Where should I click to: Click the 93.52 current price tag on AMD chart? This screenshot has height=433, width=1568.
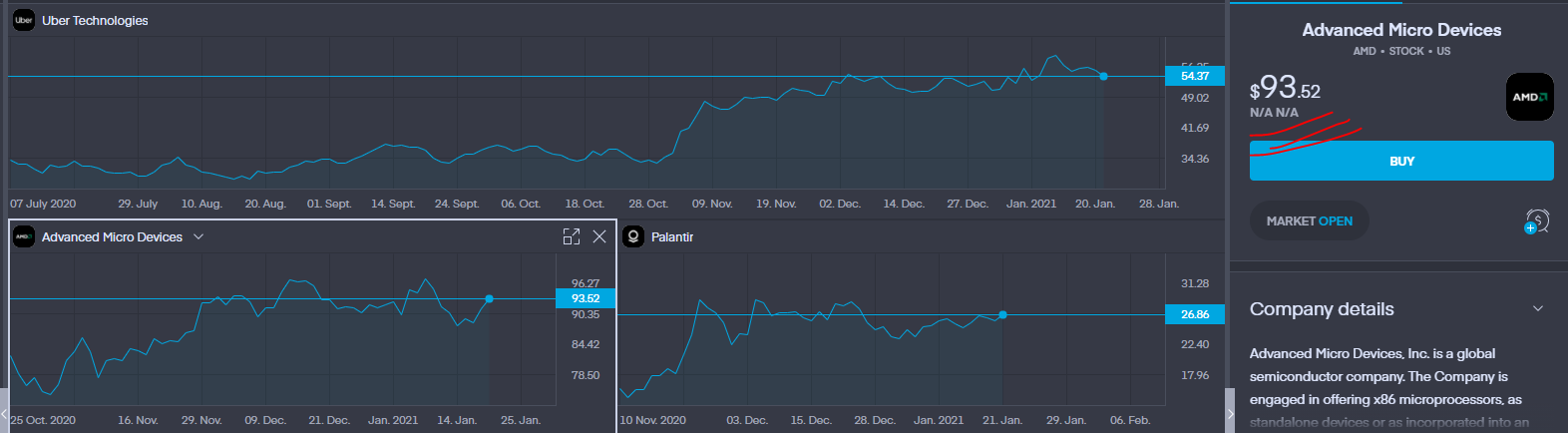click(x=586, y=298)
